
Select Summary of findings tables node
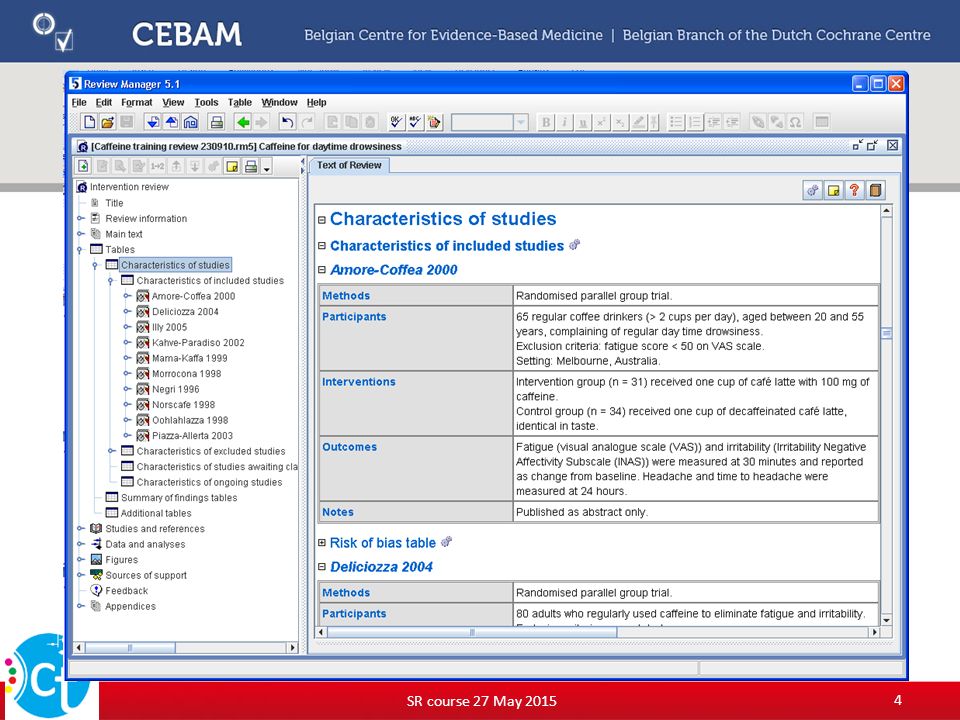179,498
